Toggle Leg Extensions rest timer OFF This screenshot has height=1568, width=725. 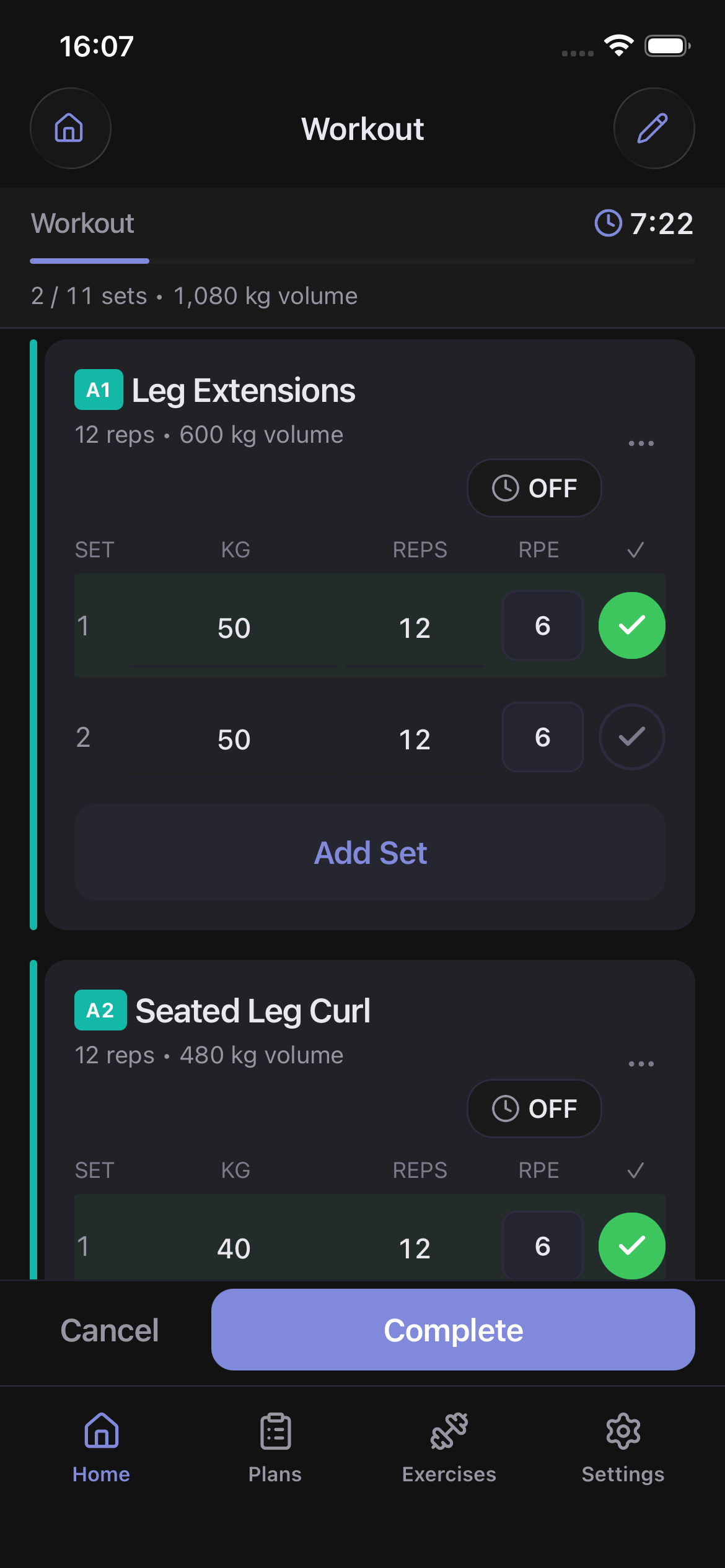tap(534, 488)
